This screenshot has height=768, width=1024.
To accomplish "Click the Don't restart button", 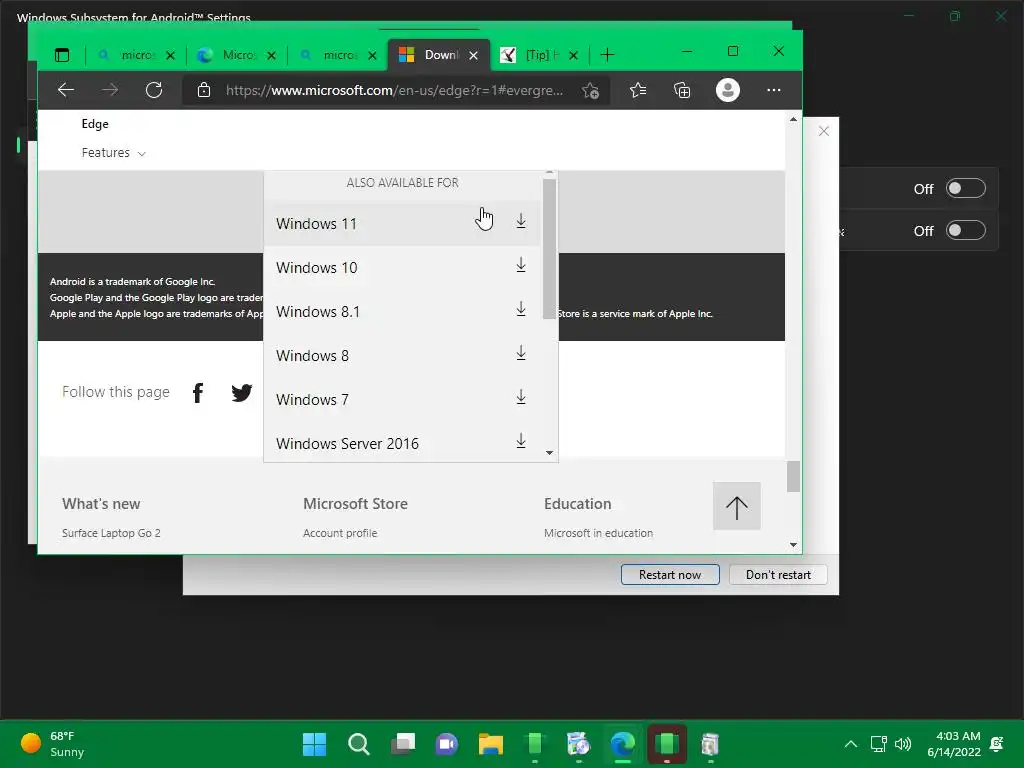I will (778, 575).
